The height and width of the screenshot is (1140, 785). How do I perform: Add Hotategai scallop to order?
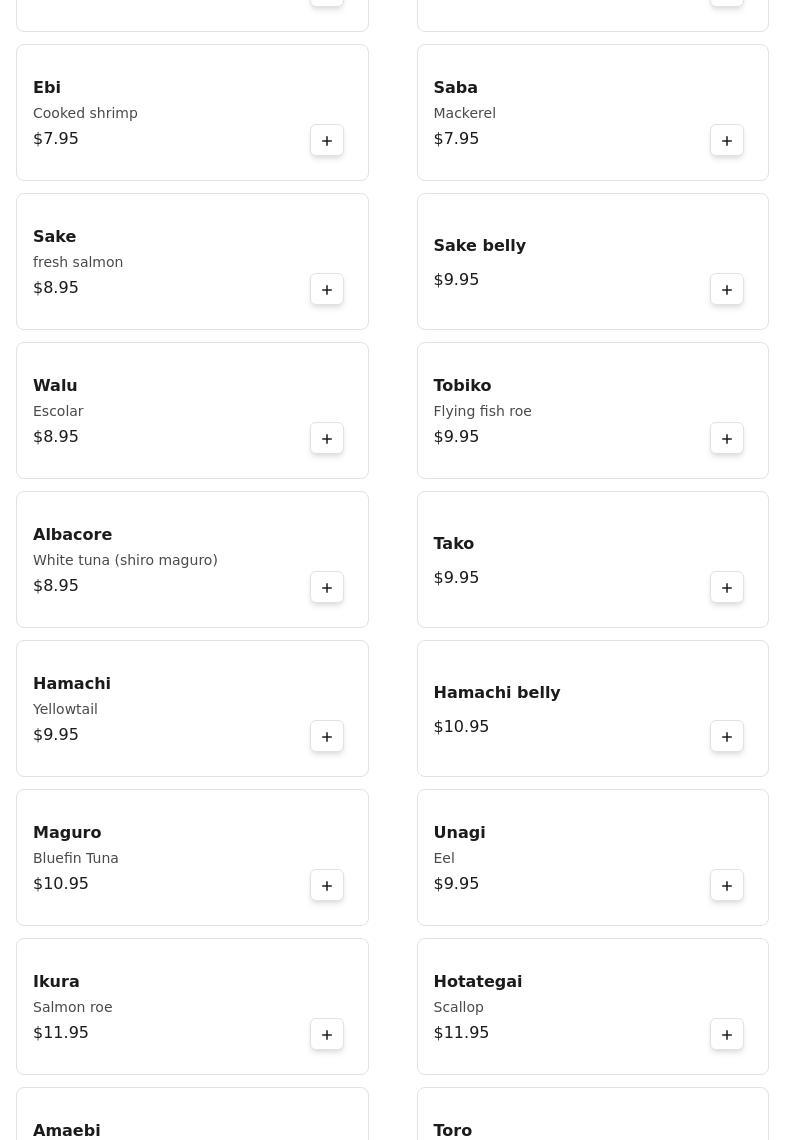click(x=727, y=1035)
